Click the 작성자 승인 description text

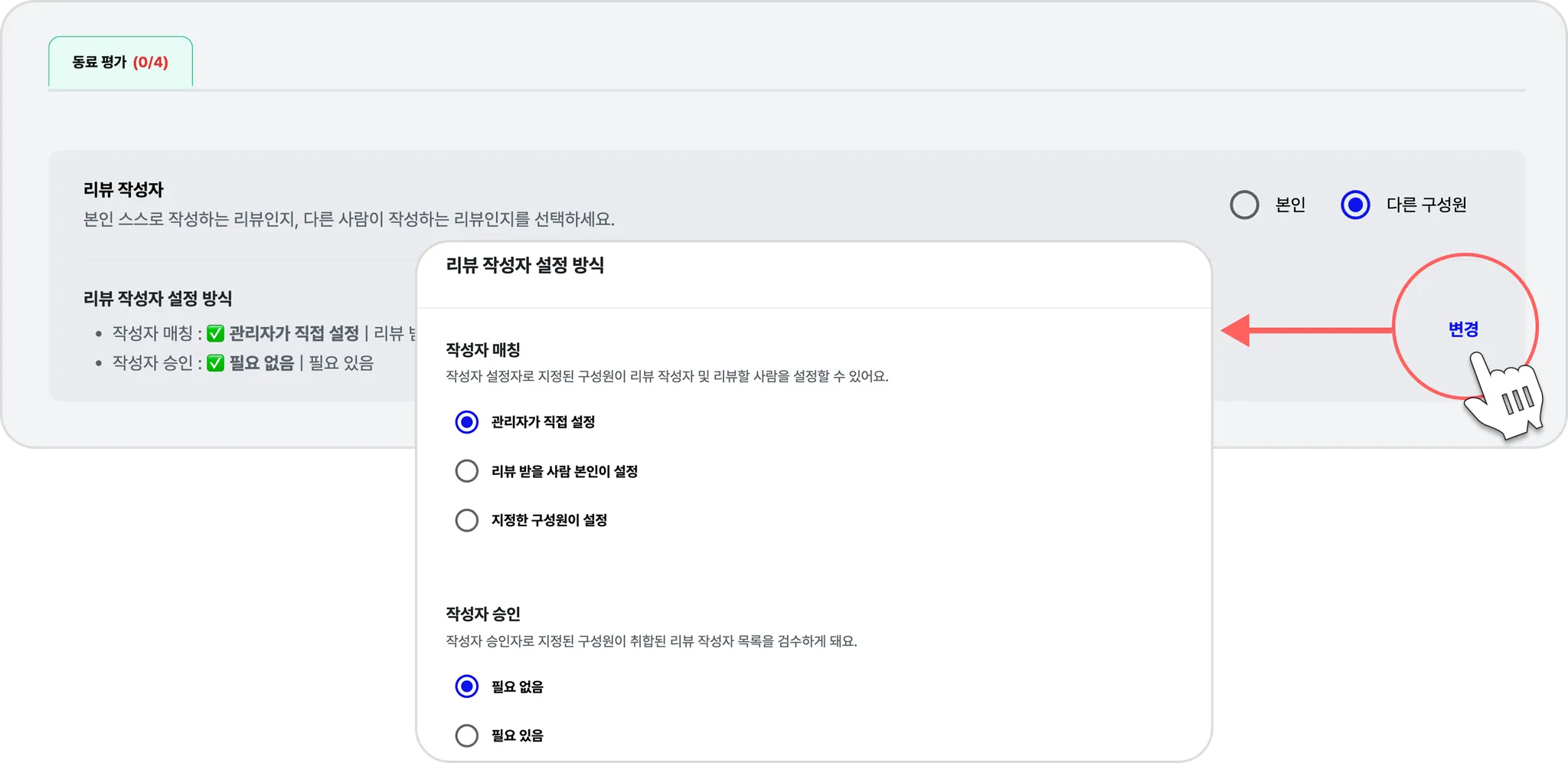point(652,641)
